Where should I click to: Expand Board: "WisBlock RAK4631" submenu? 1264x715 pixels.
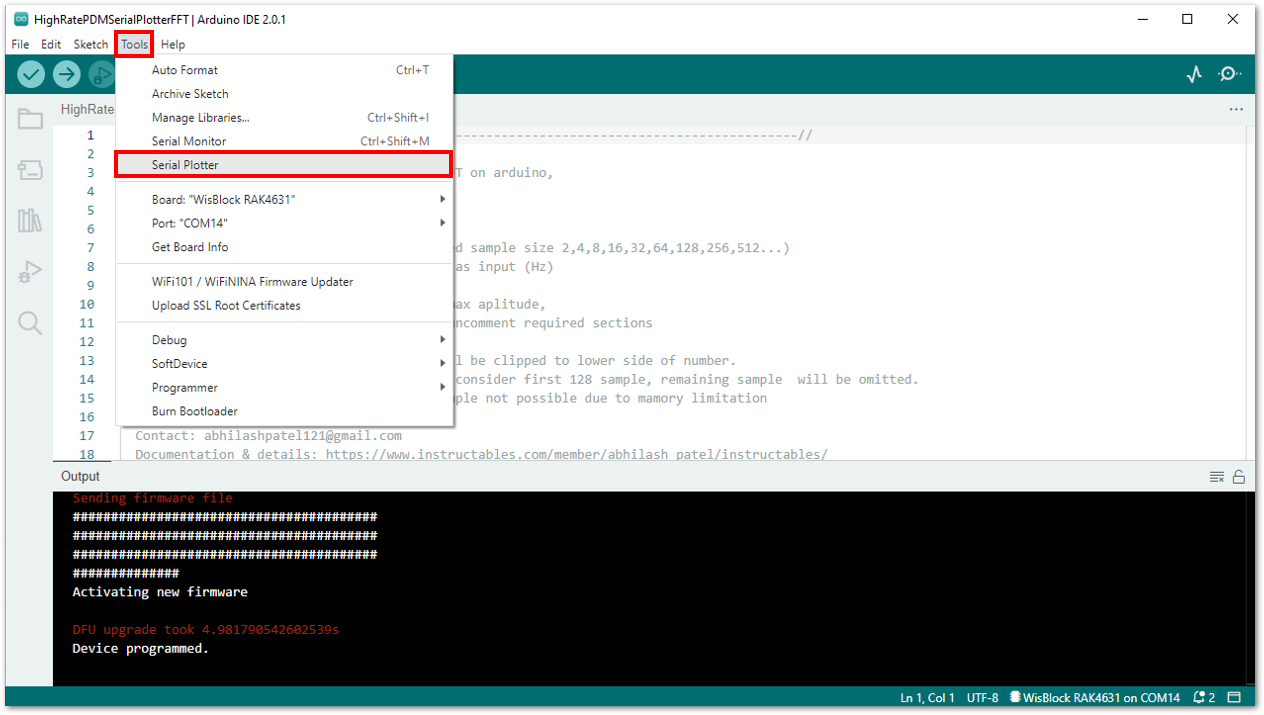285,199
